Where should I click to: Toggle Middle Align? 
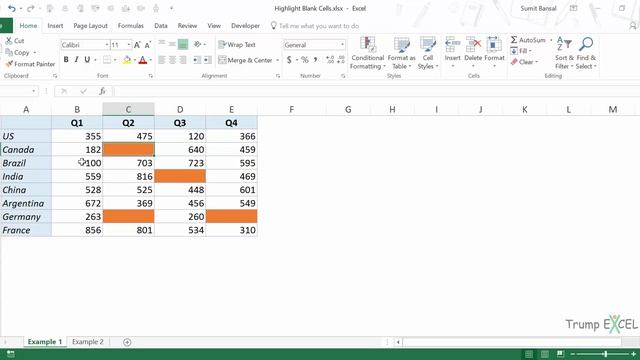click(x=172, y=44)
